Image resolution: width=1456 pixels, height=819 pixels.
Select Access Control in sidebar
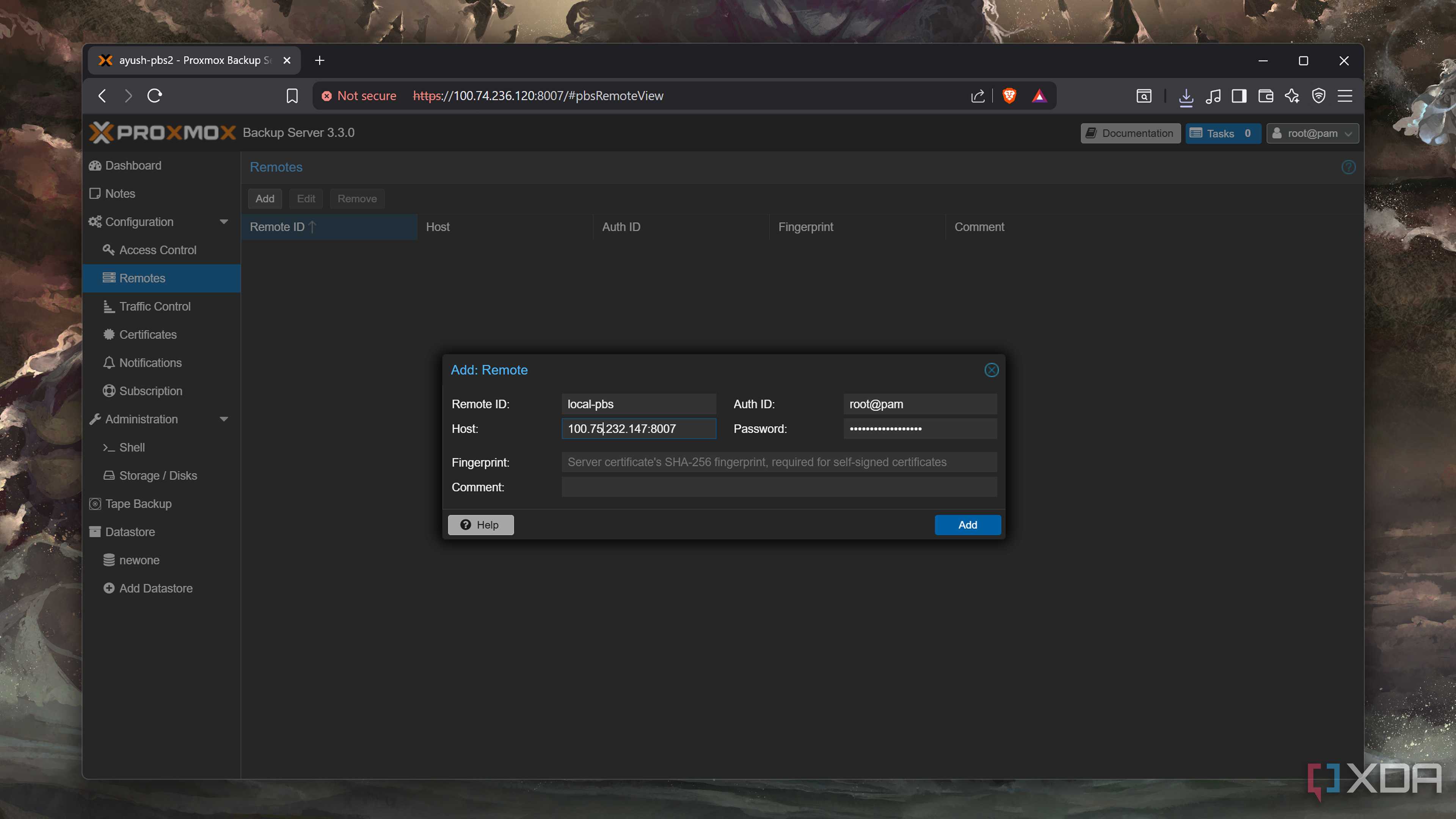pos(162,250)
